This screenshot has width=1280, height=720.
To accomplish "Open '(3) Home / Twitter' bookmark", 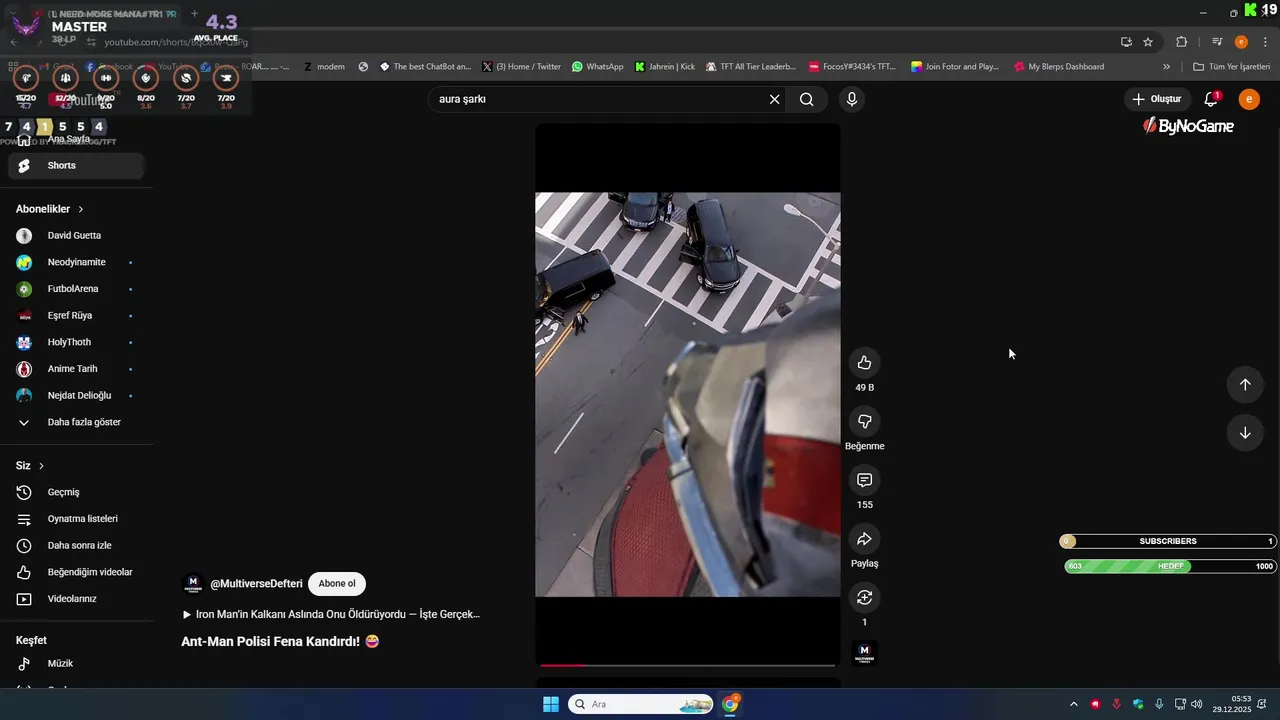I will coord(521,67).
